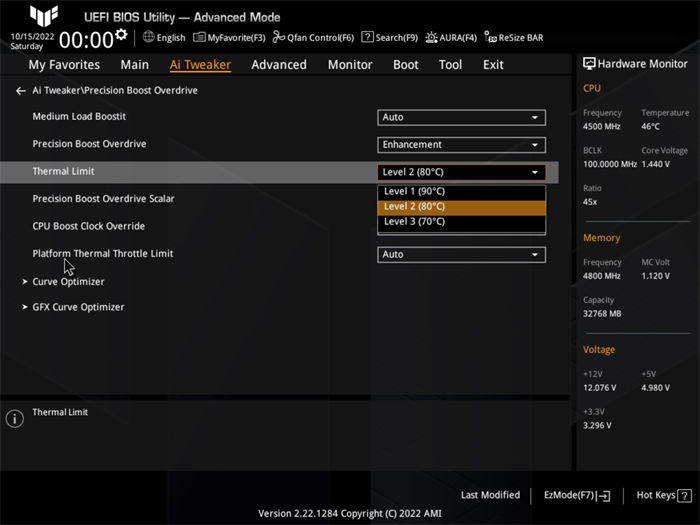700x525 pixels.
Task: Open the Tool tab
Action: click(x=450, y=65)
